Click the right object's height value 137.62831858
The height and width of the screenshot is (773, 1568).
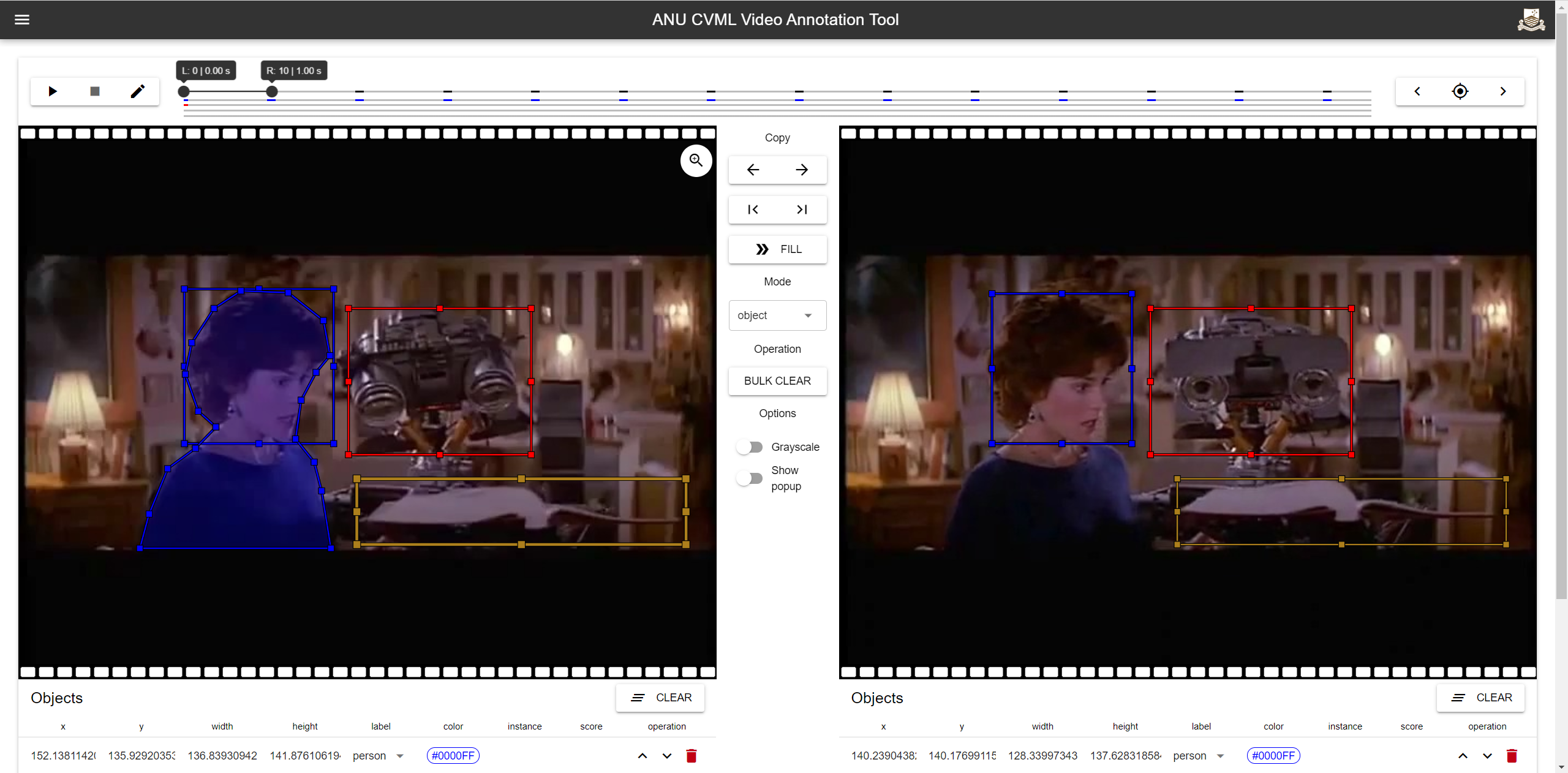pyautogui.click(x=1126, y=756)
